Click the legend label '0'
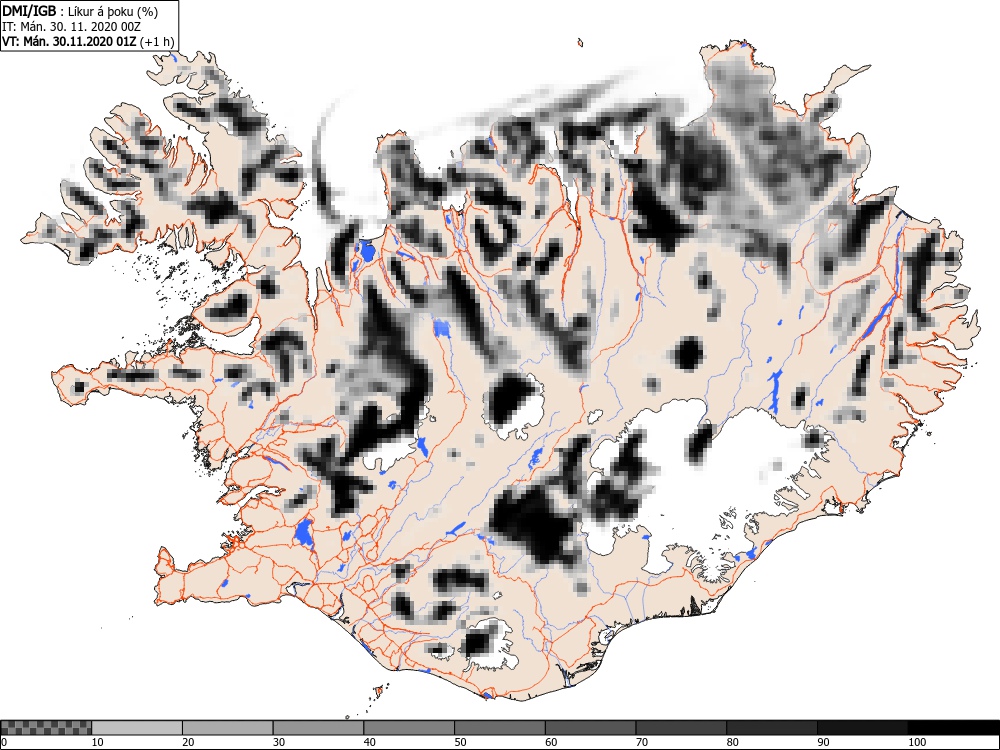 [4, 742]
